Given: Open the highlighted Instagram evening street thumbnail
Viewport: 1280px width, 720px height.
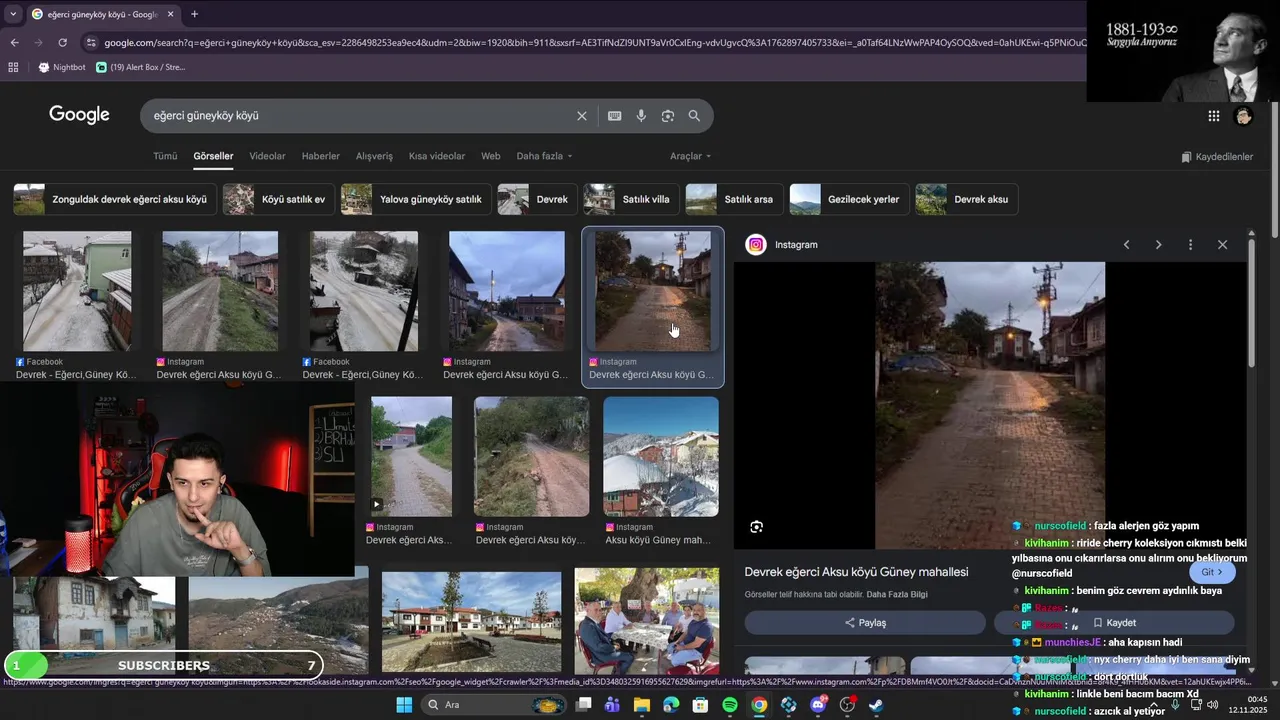Looking at the screenshot, I should click(x=653, y=291).
